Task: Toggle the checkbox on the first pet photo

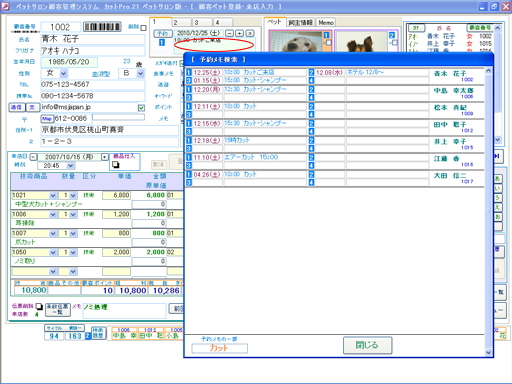Action: 328,43
